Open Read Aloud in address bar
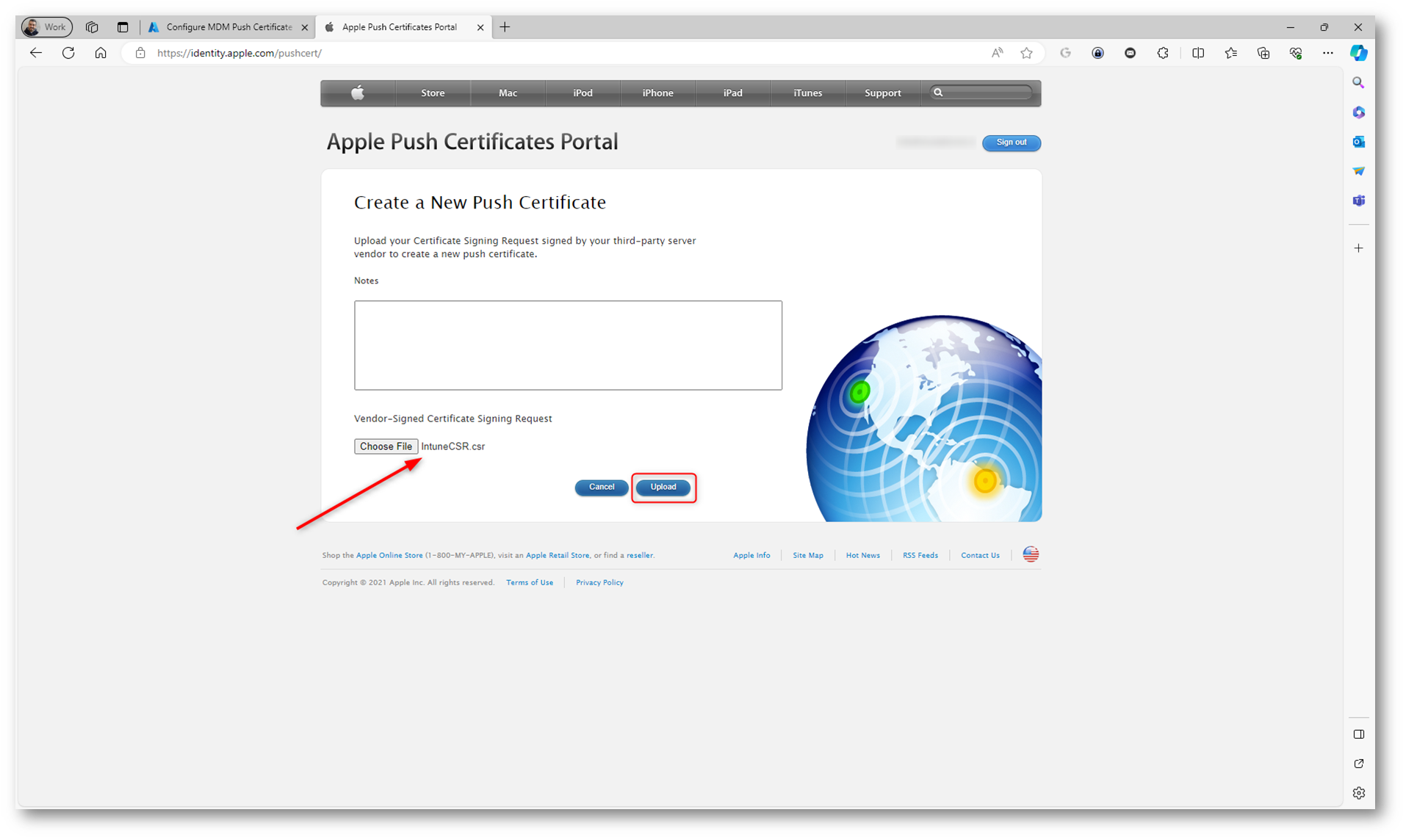Image resolution: width=1406 pixels, height=840 pixels. (997, 53)
